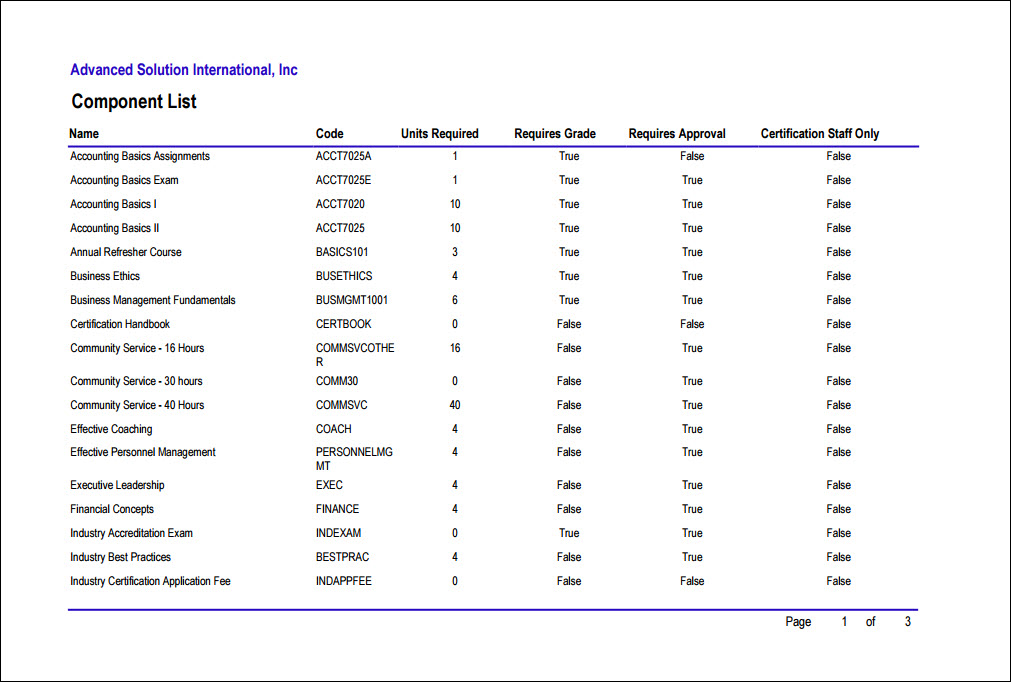Select units value 16 for Community Service
Screen dimensions: 1011x682
[455, 347]
